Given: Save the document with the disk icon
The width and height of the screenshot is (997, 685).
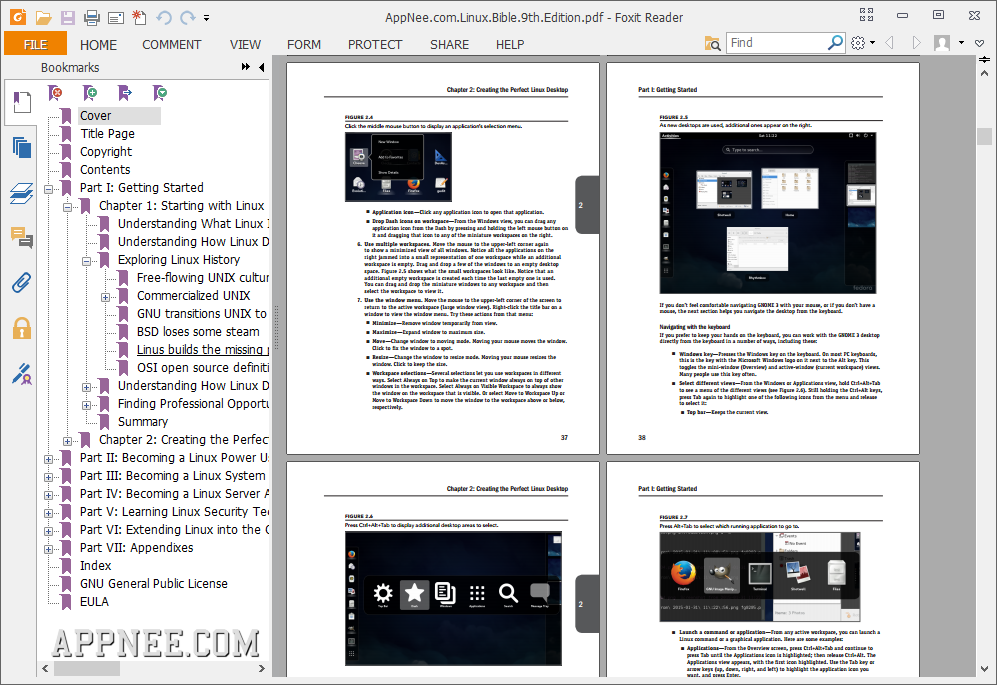Looking at the screenshot, I should [67, 17].
